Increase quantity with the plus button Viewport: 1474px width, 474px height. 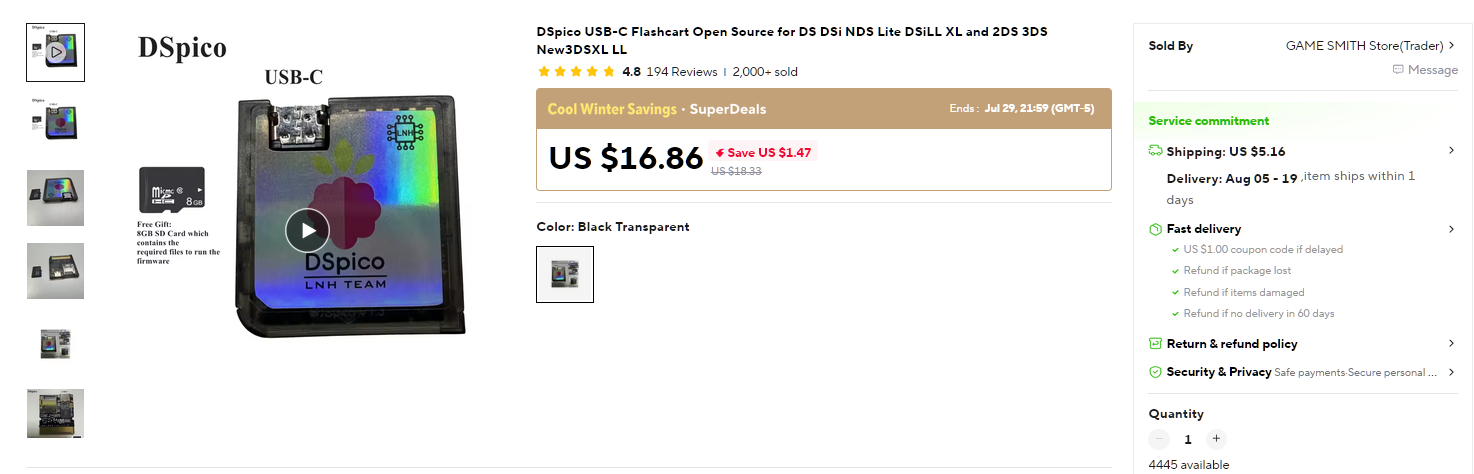(1216, 439)
